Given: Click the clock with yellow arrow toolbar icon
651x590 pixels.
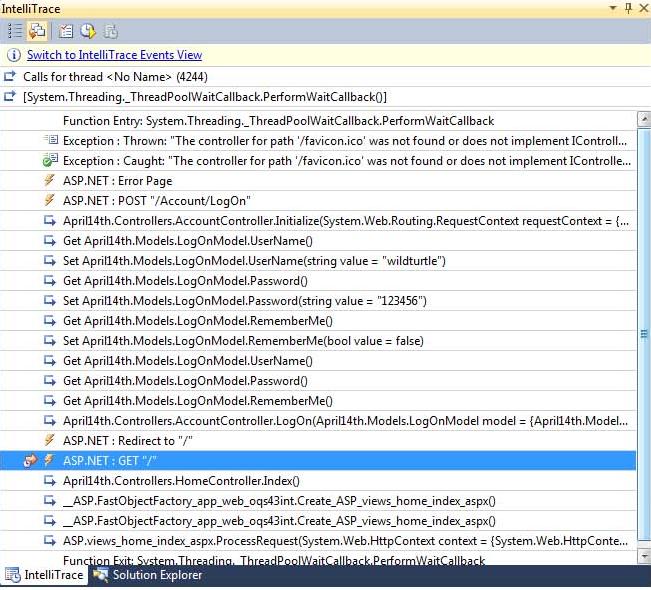Looking at the screenshot, I should click(88, 31).
